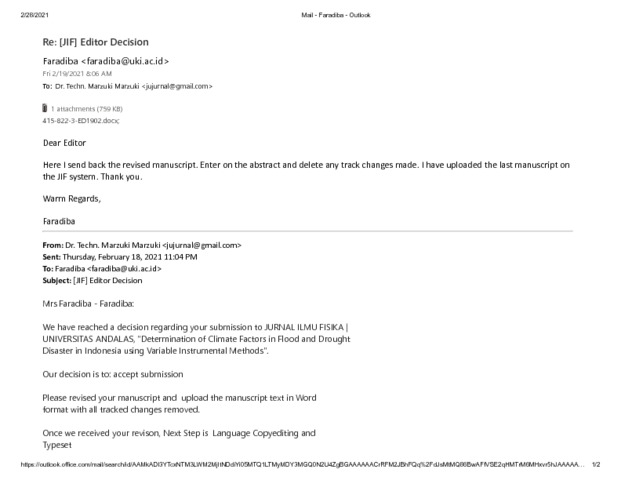
Task: Click recipient jujurnal@gmail.com in To line
Action: click(x=177, y=86)
